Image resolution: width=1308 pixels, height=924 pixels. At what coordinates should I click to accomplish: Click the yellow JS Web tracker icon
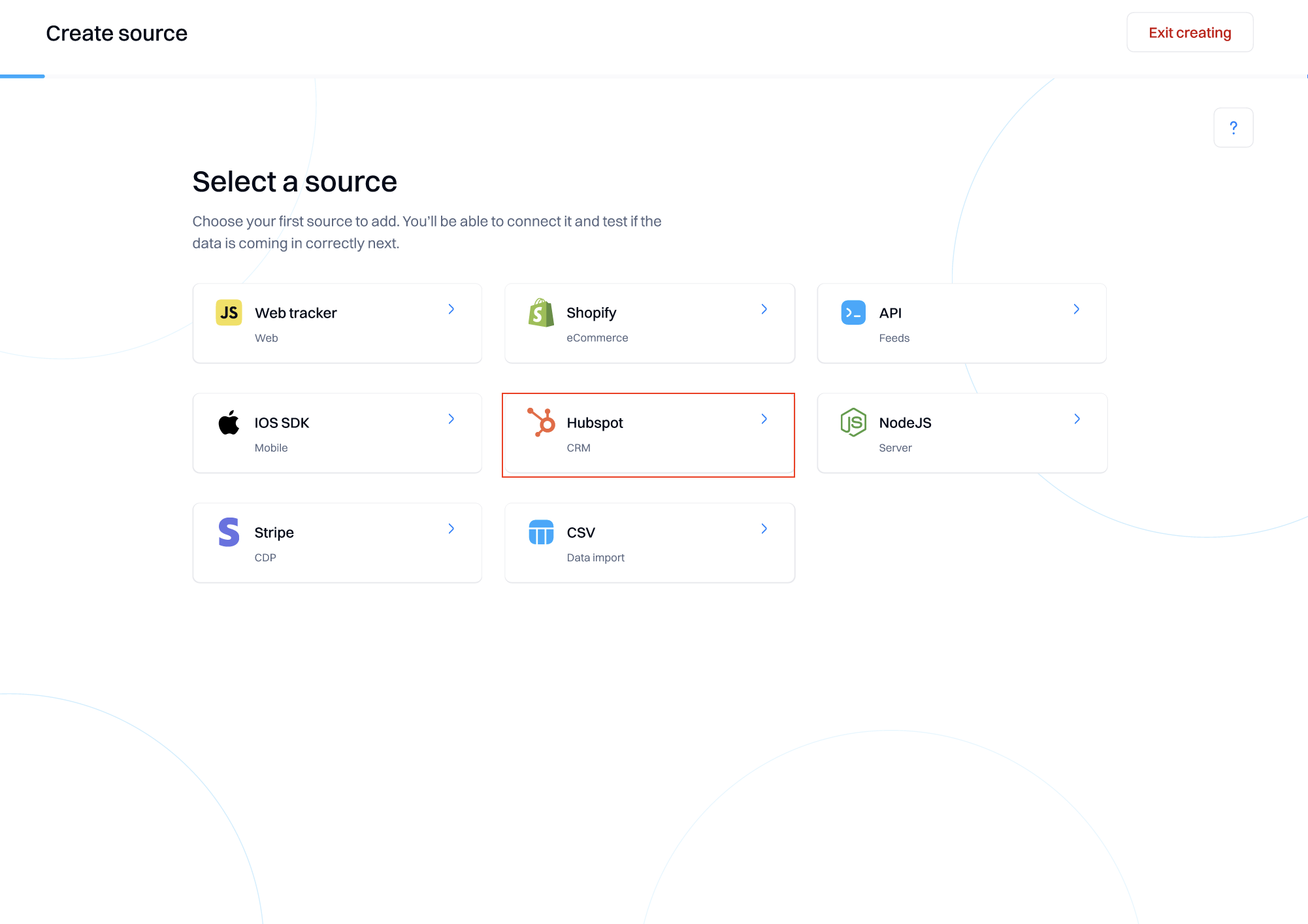coord(229,312)
